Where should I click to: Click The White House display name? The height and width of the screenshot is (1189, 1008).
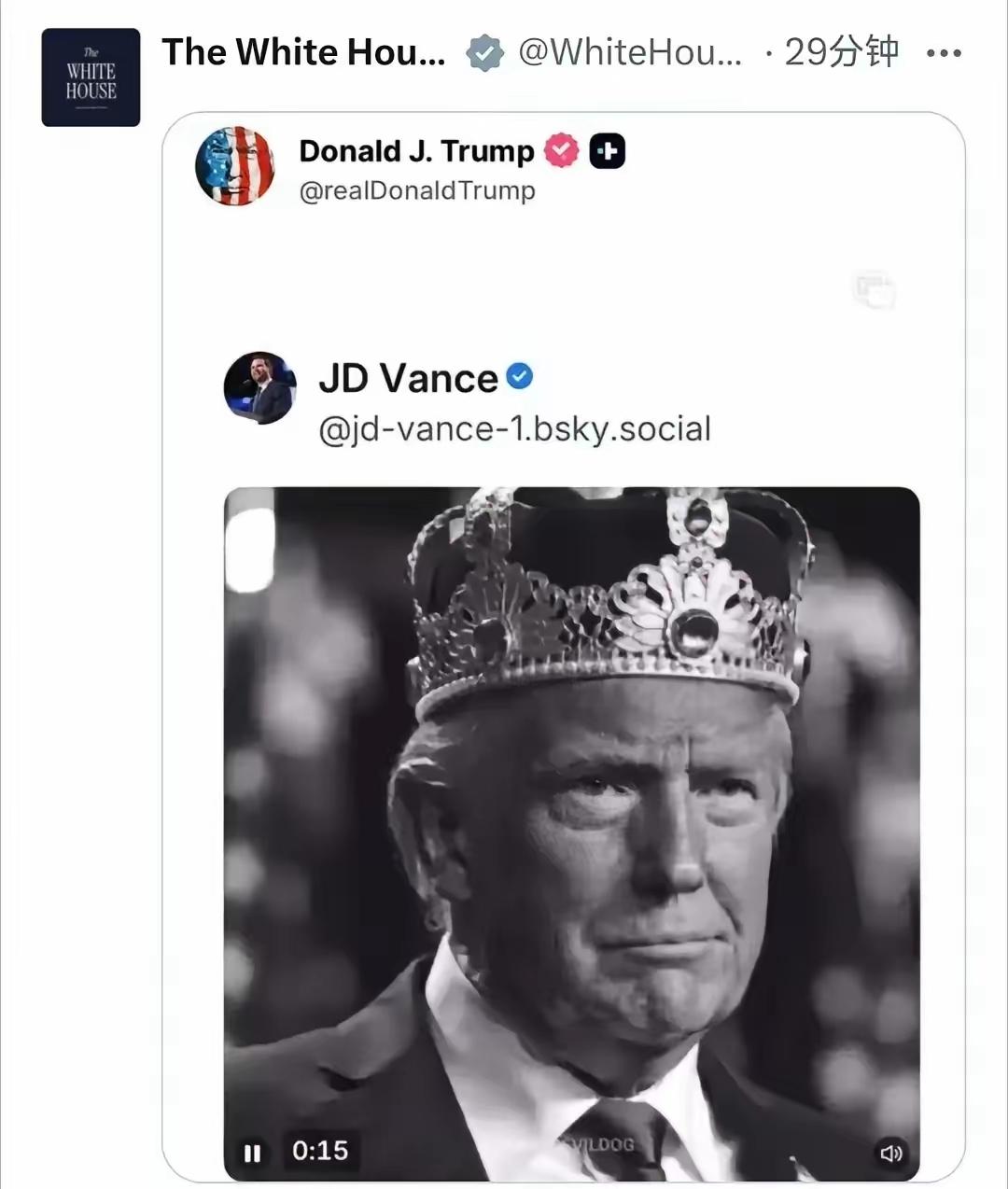[303, 52]
